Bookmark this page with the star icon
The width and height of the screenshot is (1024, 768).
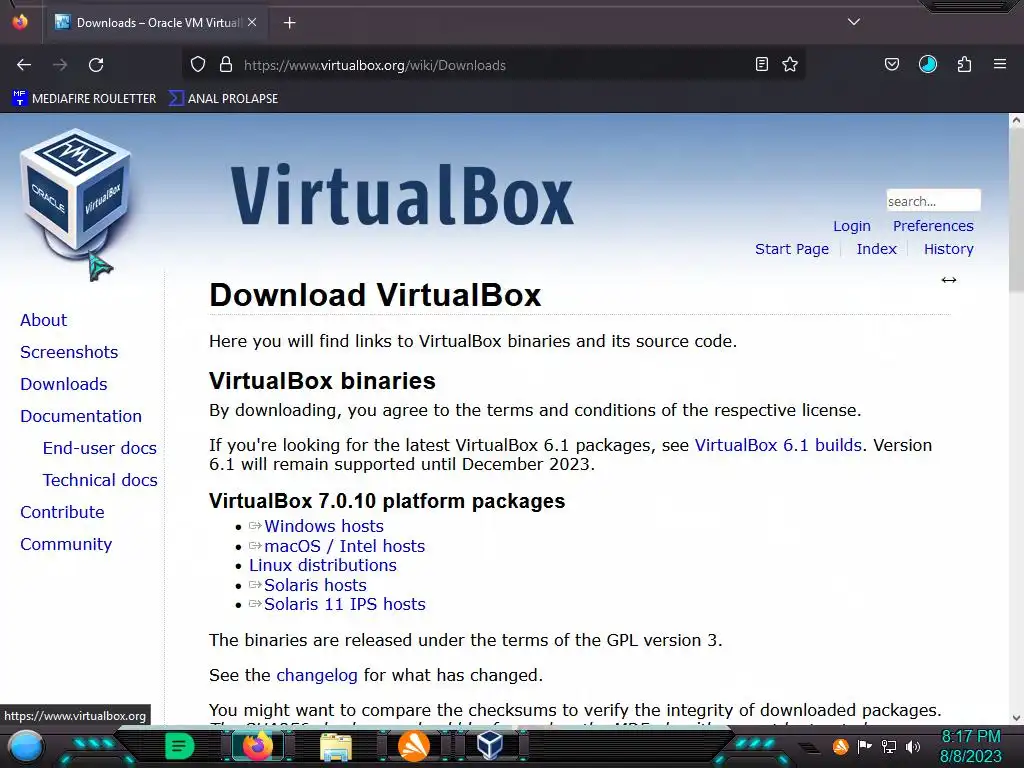(x=790, y=65)
